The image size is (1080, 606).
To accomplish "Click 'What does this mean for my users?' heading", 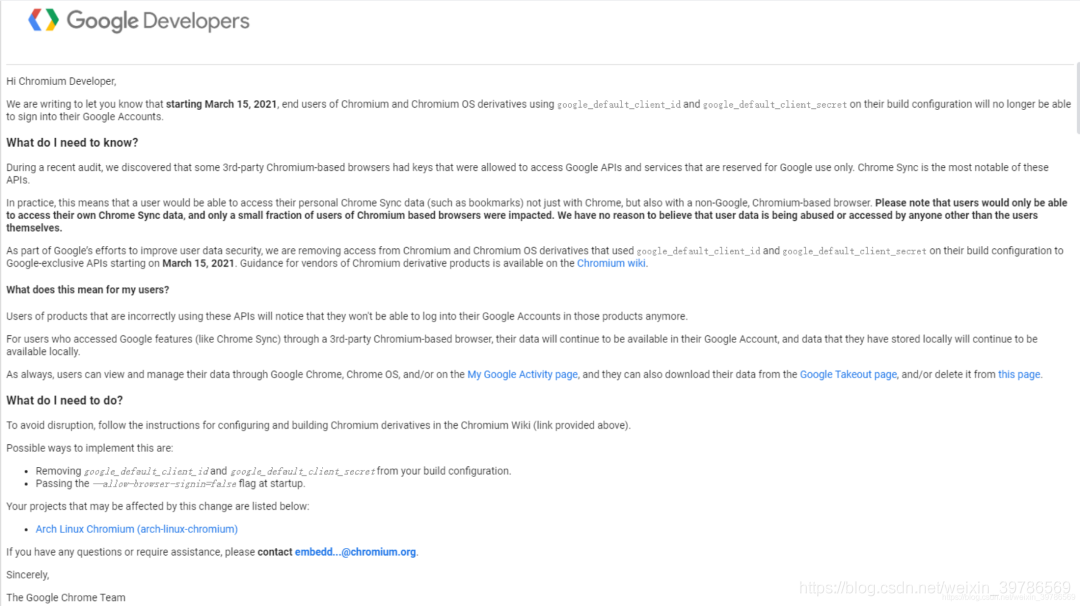I will tap(87, 290).
